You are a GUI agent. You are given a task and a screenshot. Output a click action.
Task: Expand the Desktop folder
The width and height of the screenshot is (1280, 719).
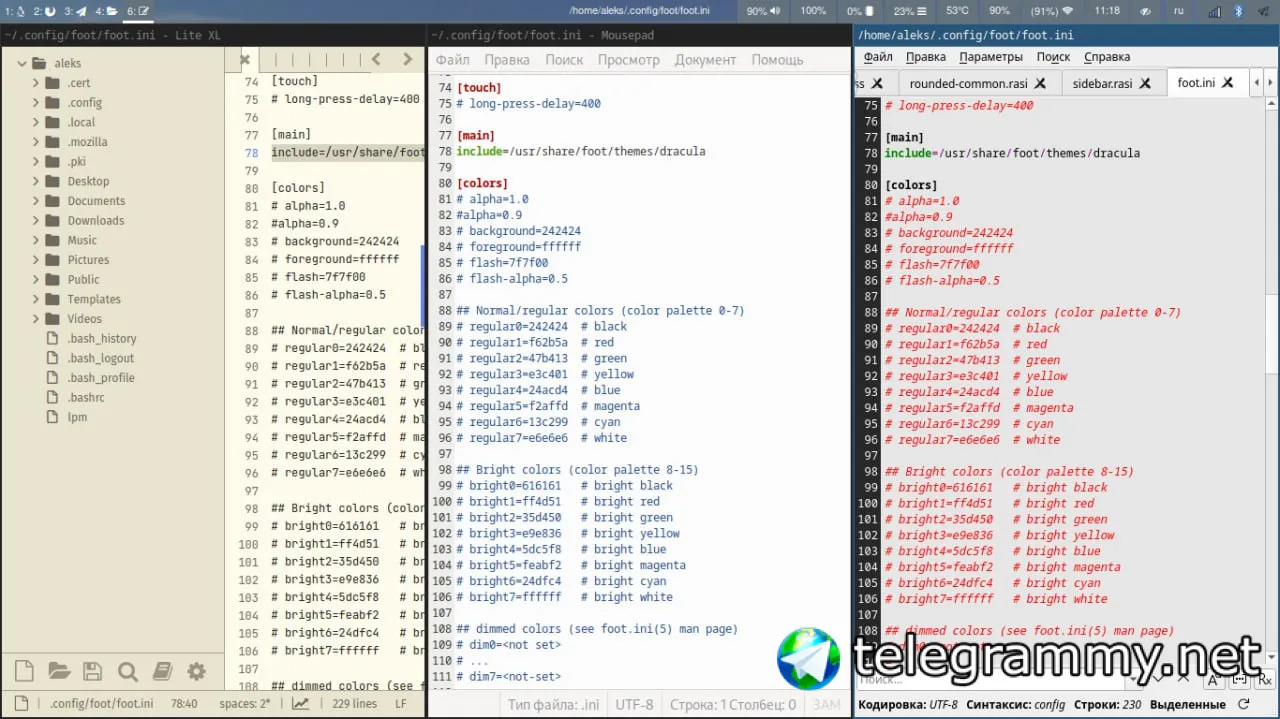coord(36,181)
